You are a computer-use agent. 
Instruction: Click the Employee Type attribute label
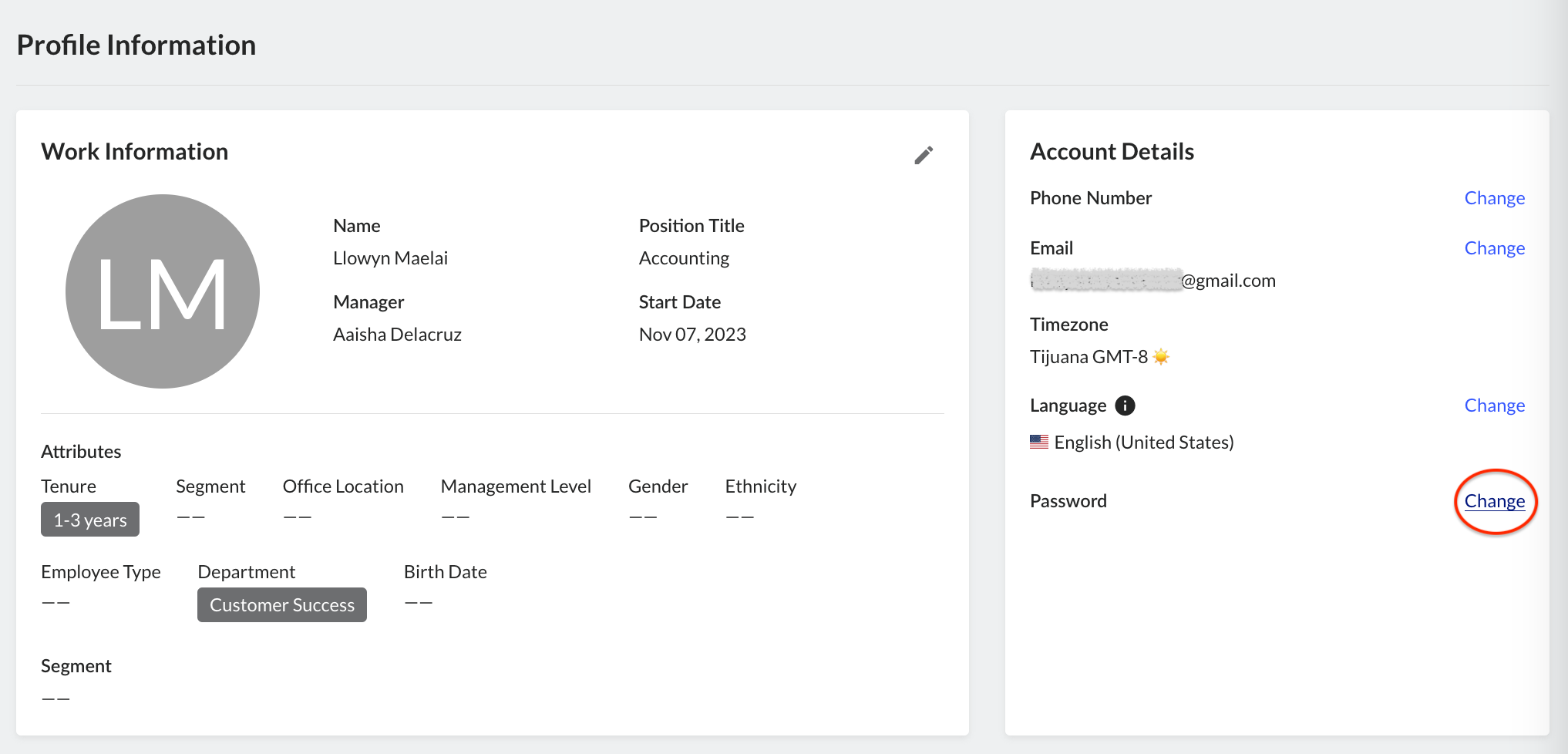101,572
